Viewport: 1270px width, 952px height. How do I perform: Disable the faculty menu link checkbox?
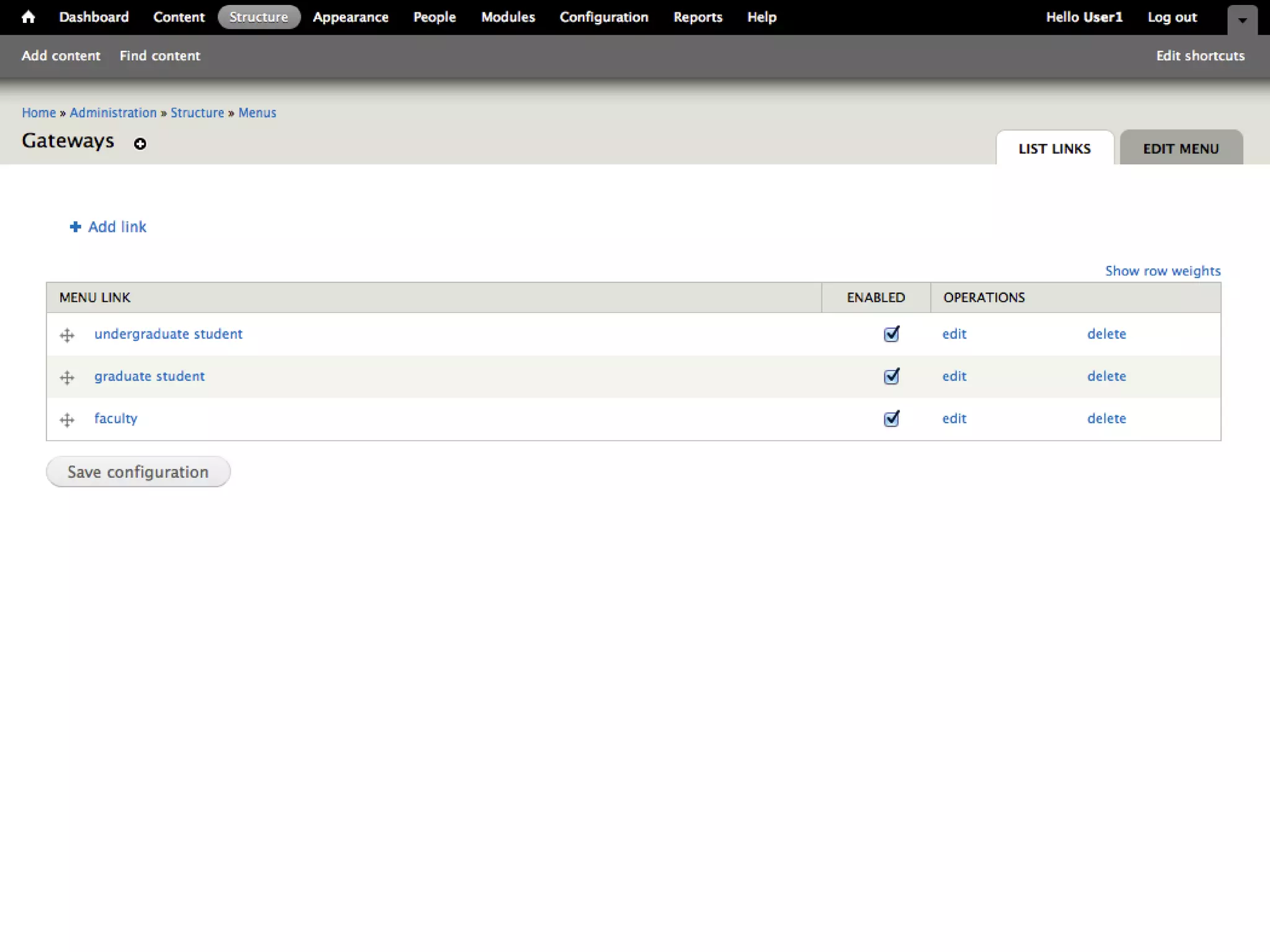tap(891, 419)
